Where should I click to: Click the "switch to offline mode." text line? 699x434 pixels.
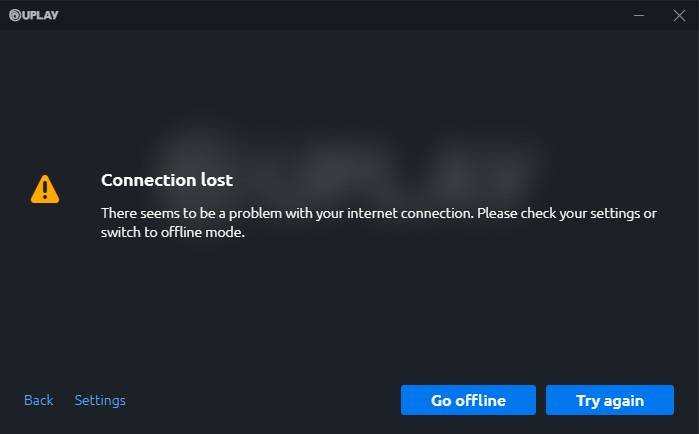(173, 232)
